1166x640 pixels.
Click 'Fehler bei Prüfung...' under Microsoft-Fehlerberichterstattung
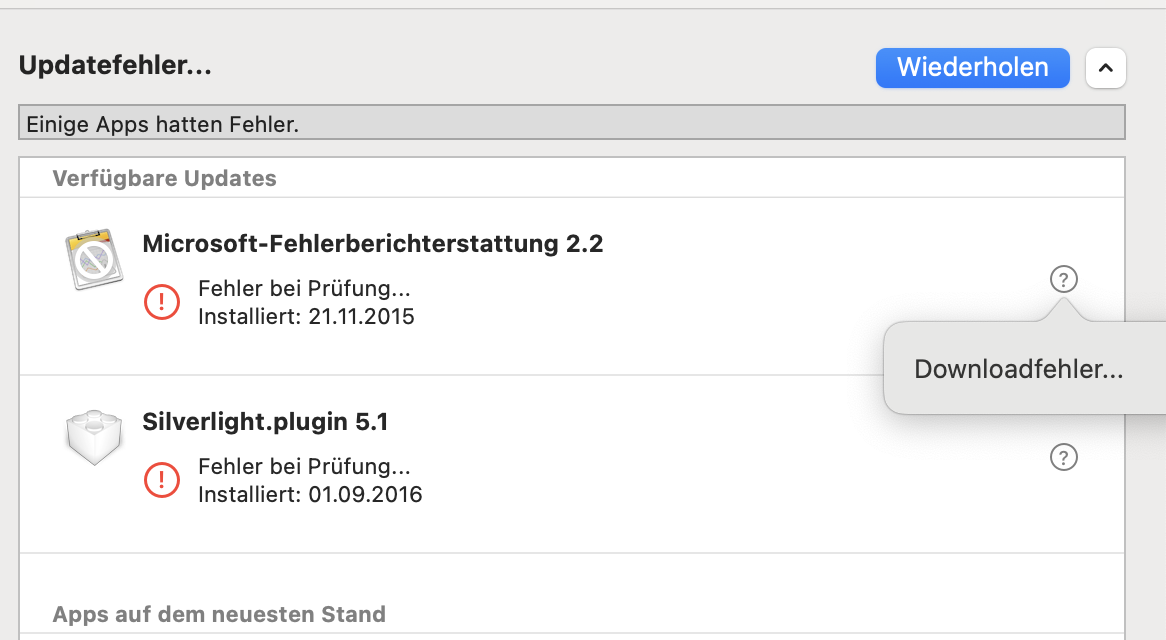point(305,290)
